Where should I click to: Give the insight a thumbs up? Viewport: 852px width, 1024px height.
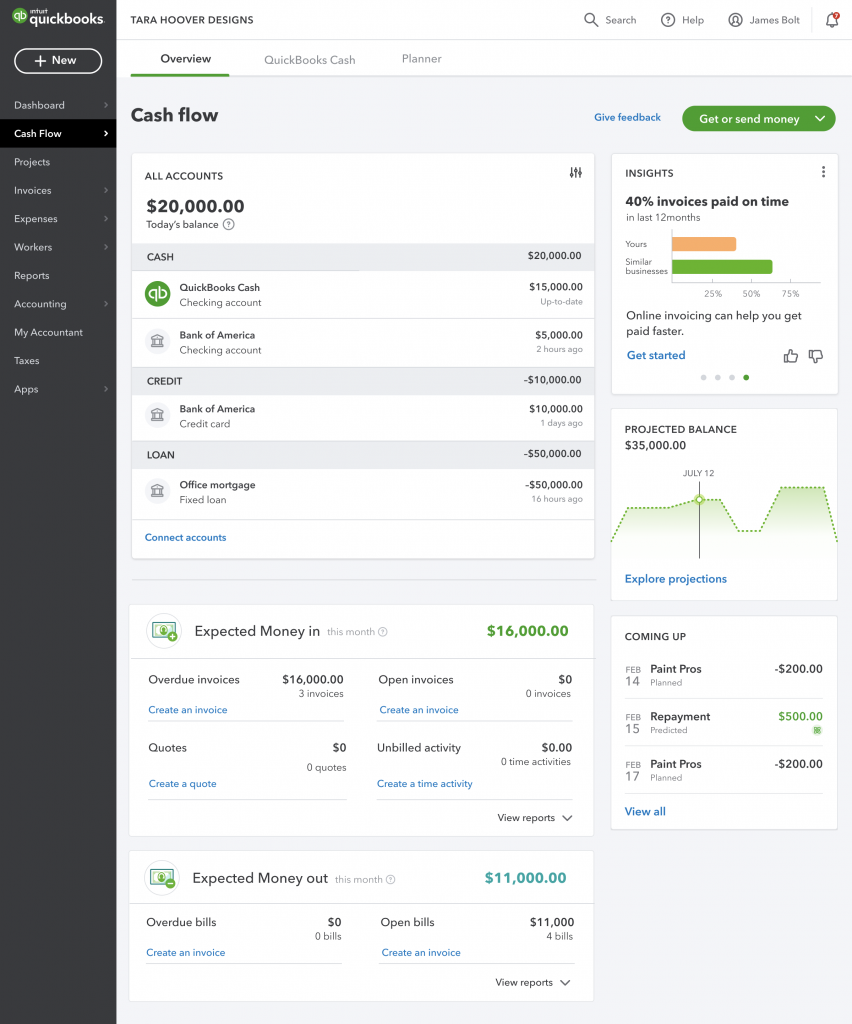[x=791, y=356]
